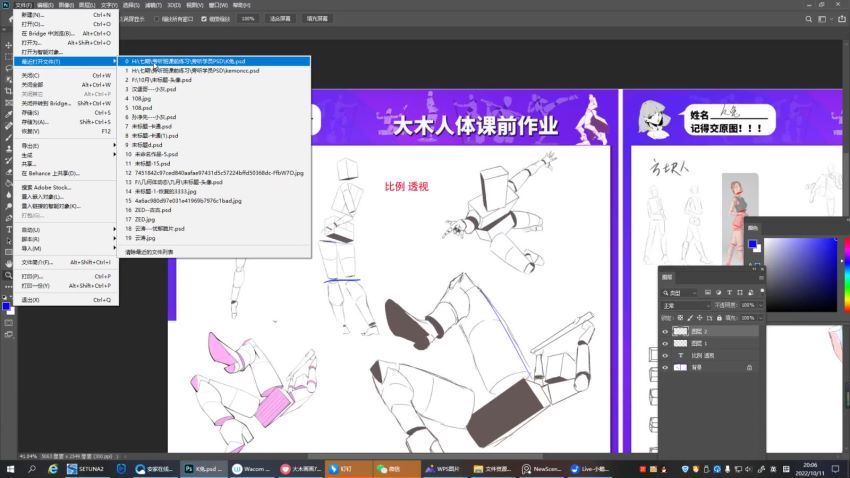The width and height of the screenshot is (850, 478).
Task: Click 填充屏幕 button
Action: click(317, 19)
